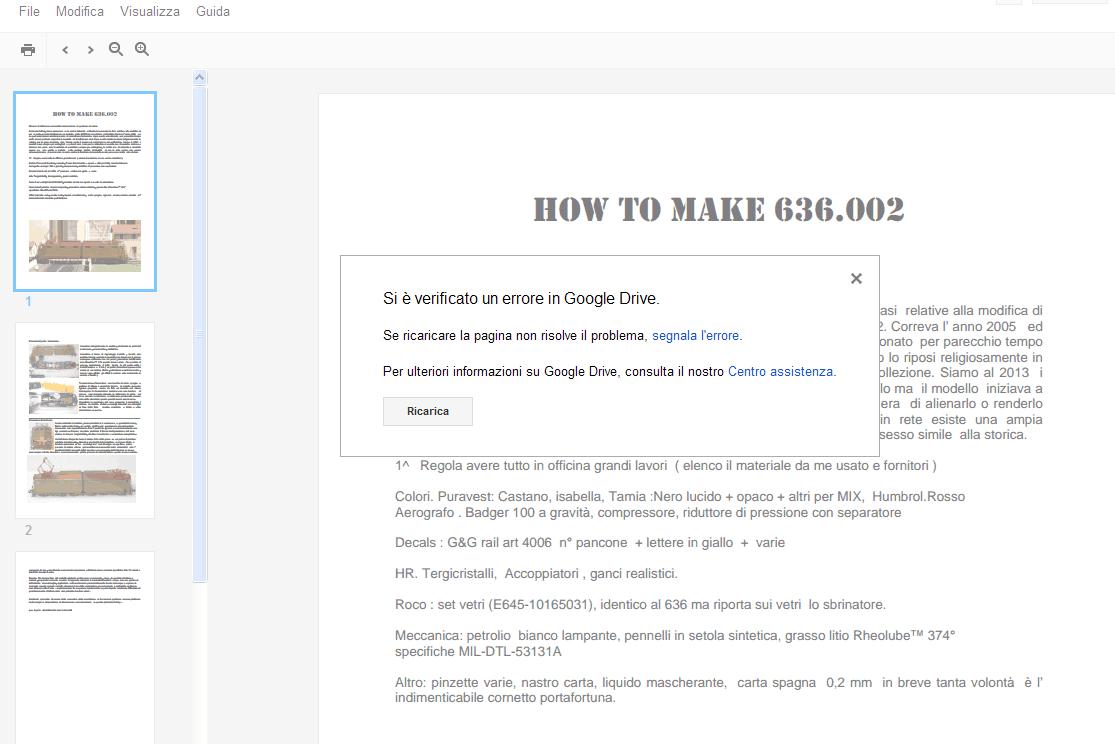The width and height of the screenshot is (1115, 744).
Task: Open the File menu
Action: (x=29, y=11)
